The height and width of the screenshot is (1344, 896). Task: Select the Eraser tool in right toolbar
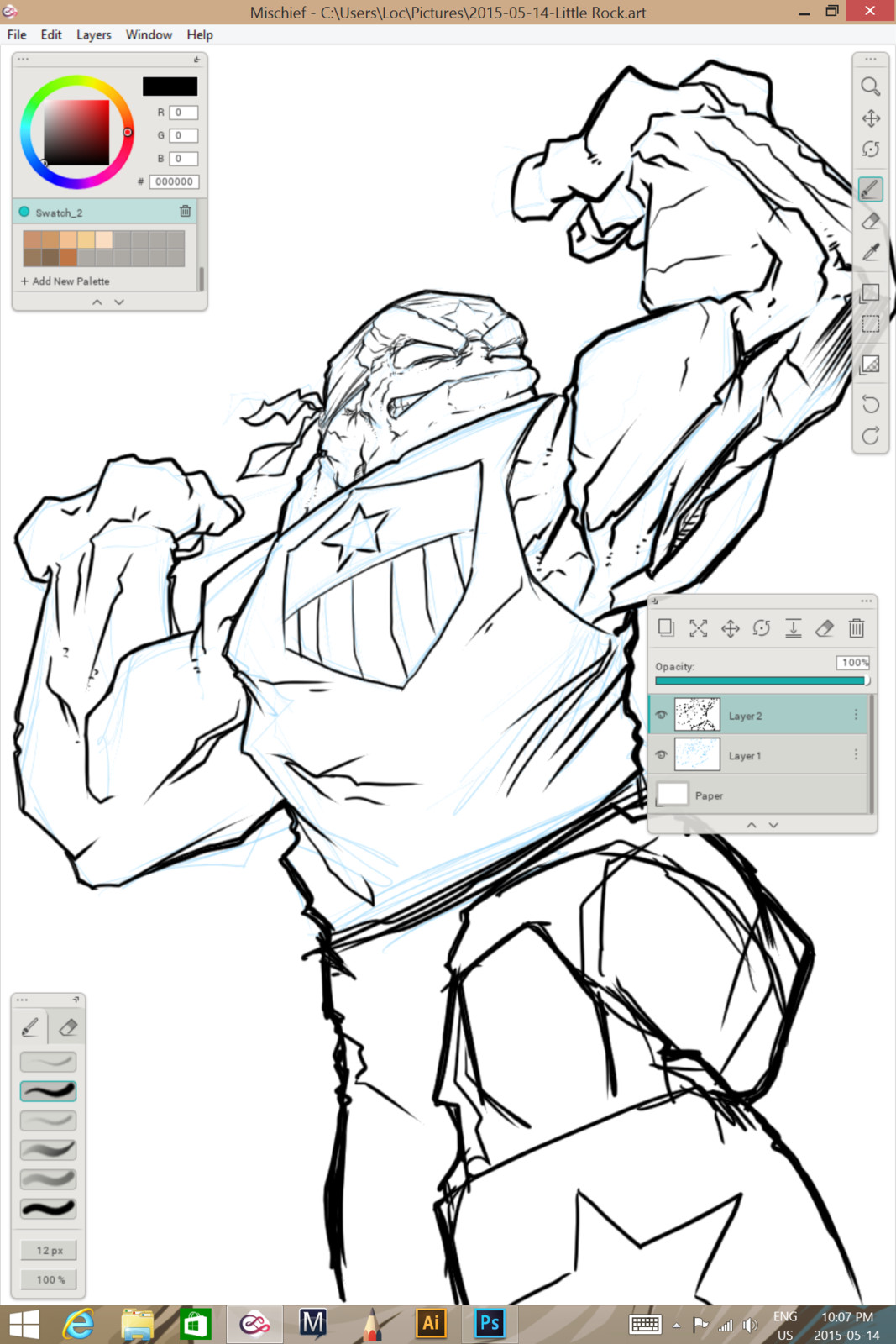(871, 221)
